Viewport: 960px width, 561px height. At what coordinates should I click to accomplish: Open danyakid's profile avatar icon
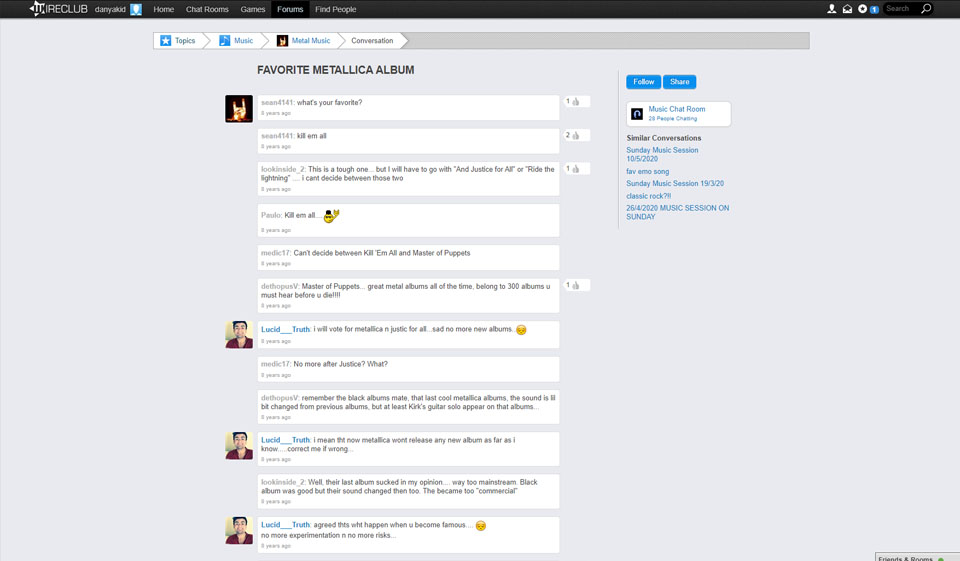point(136,9)
